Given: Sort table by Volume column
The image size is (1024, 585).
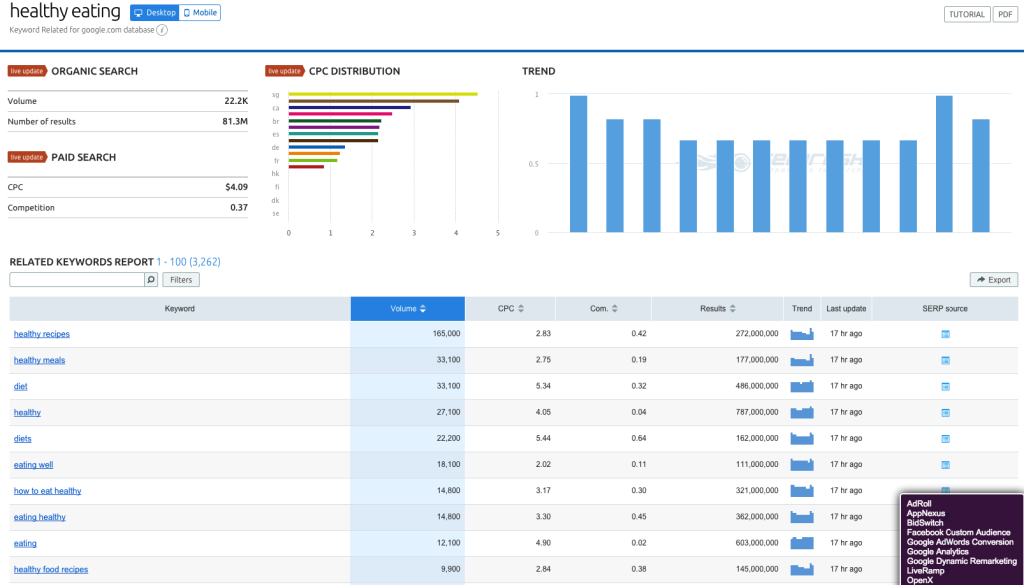Looking at the screenshot, I should click(408, 309).
